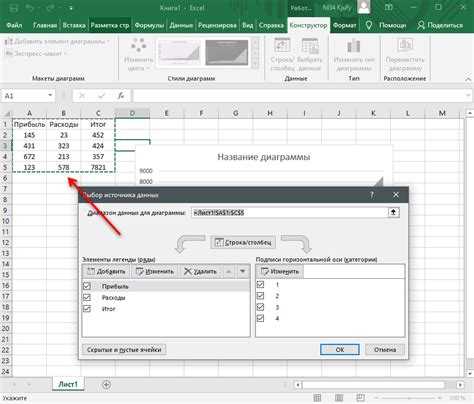474x404 pixels.
Task: Click the collapse dialog range selector icon
Action: tap(393, 212)
